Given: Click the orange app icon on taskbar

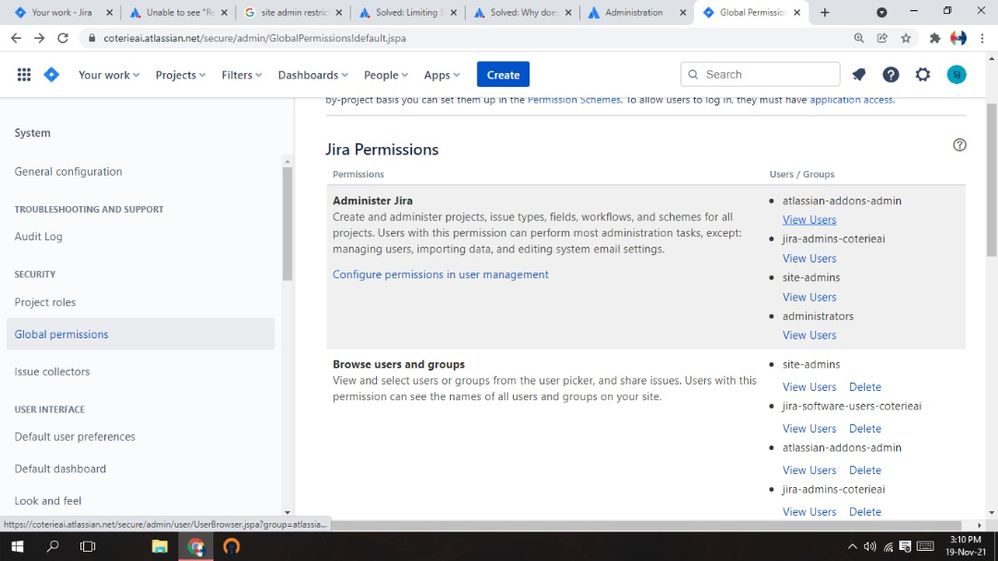Looking at the screenshot, I should (231, 546).
